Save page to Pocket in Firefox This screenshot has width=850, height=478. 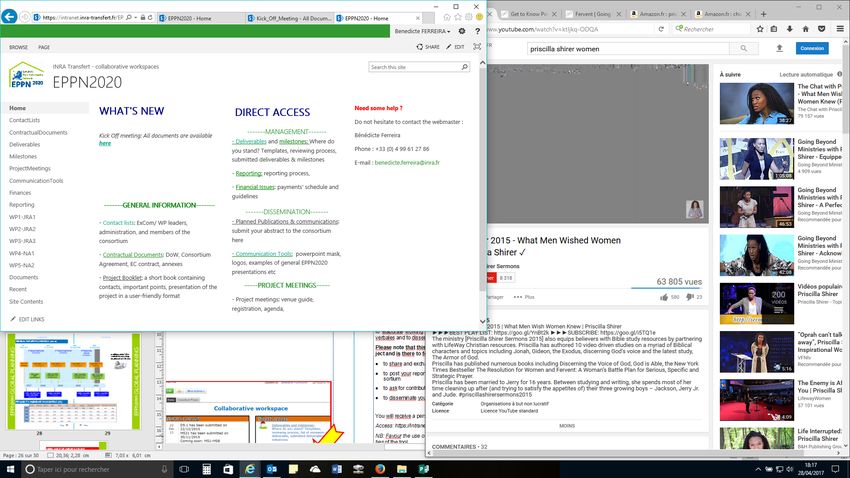coord(821,29)
